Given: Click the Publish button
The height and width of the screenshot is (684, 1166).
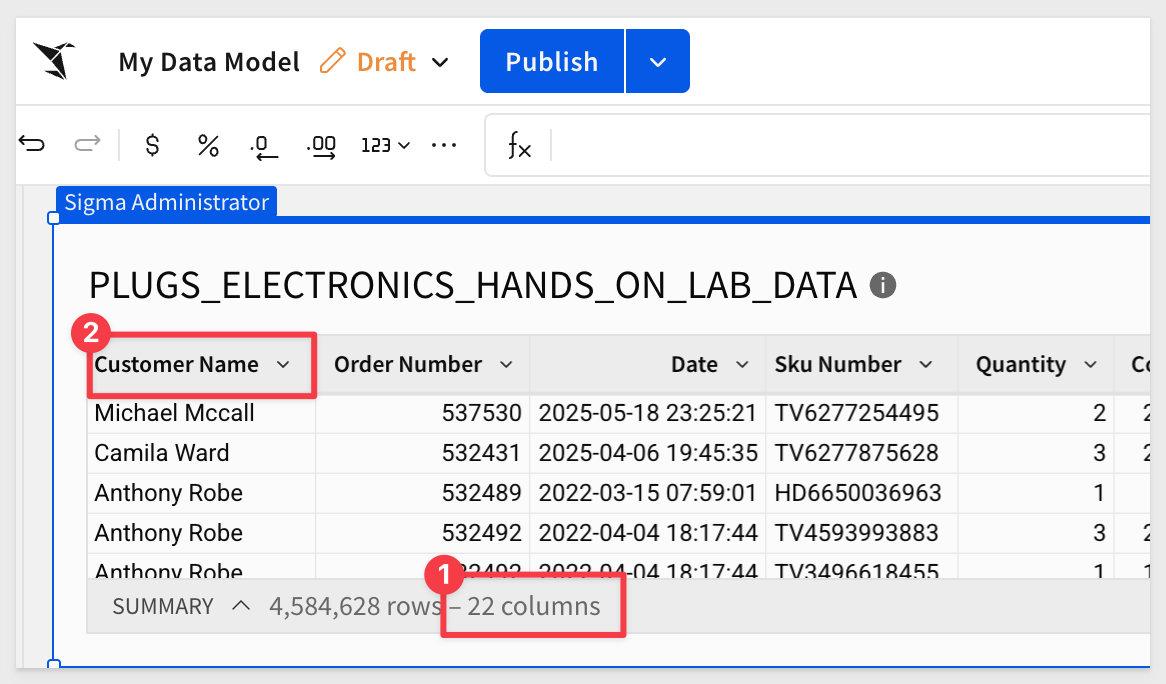Looking at the screenshot, I should (552, 61).
